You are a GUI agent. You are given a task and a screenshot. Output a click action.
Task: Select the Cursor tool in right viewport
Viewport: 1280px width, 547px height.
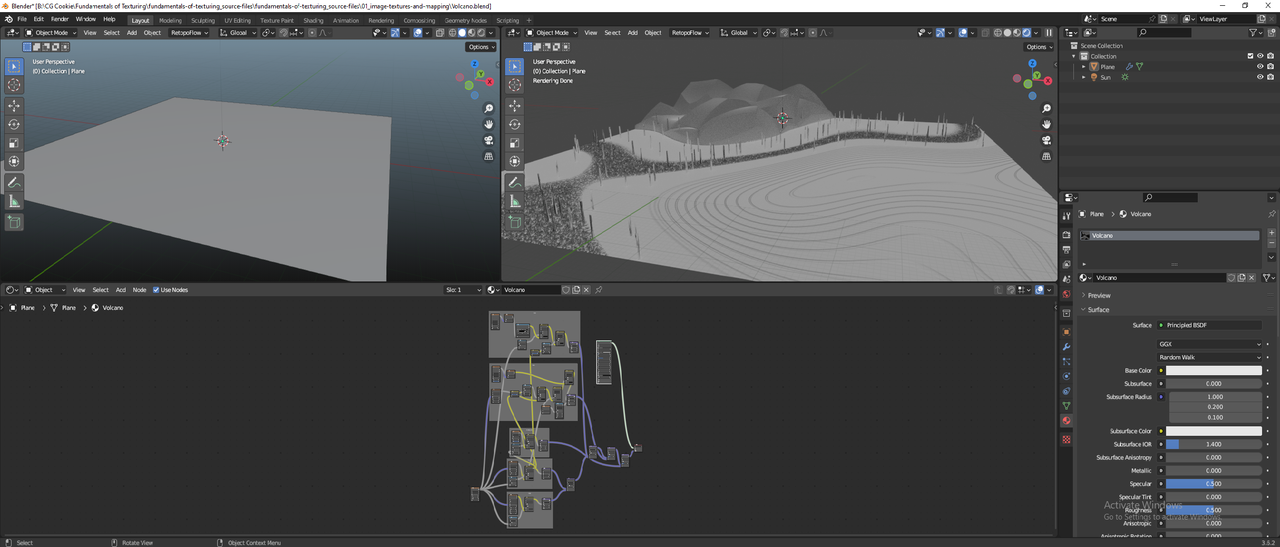coord(514,85)
